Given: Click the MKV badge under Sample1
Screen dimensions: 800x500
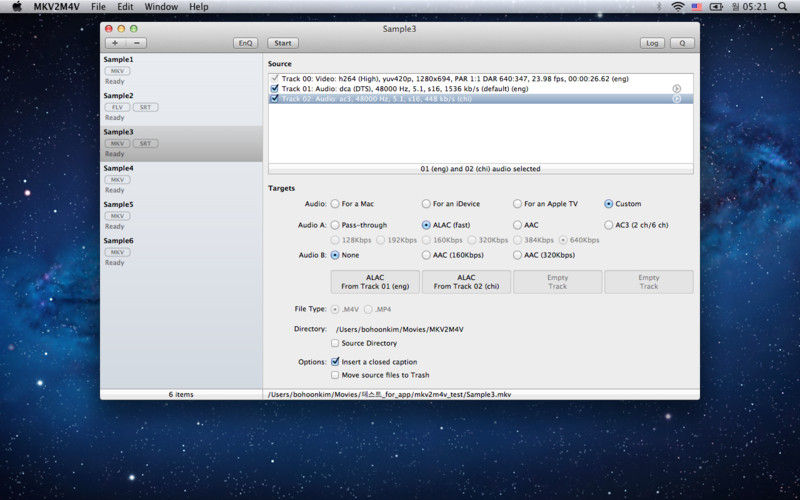Looking at the screenshot, I should click(x=117, y=71).
